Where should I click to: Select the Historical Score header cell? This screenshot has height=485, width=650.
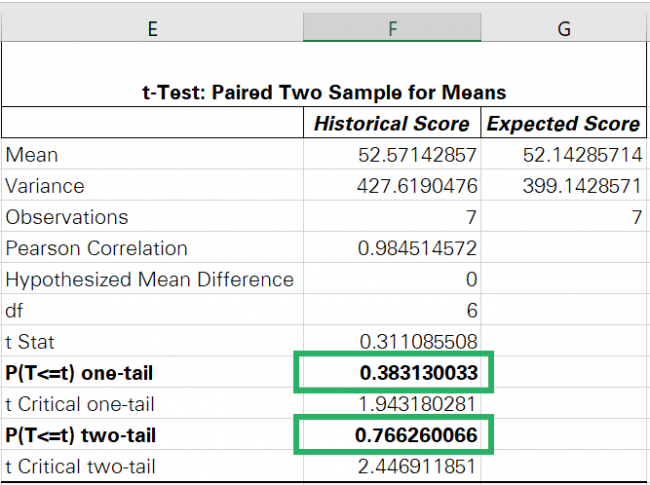392,124
